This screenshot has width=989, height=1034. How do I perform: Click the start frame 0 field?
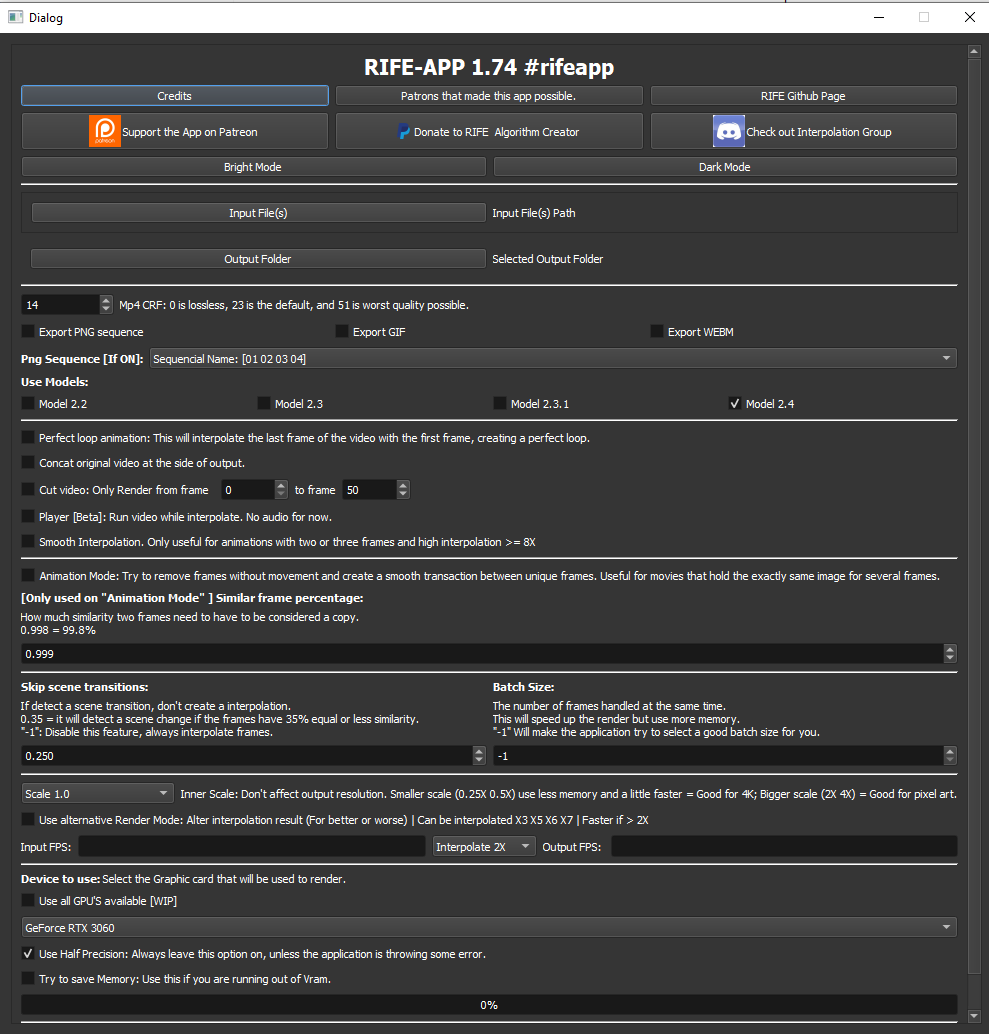(248, 489)
